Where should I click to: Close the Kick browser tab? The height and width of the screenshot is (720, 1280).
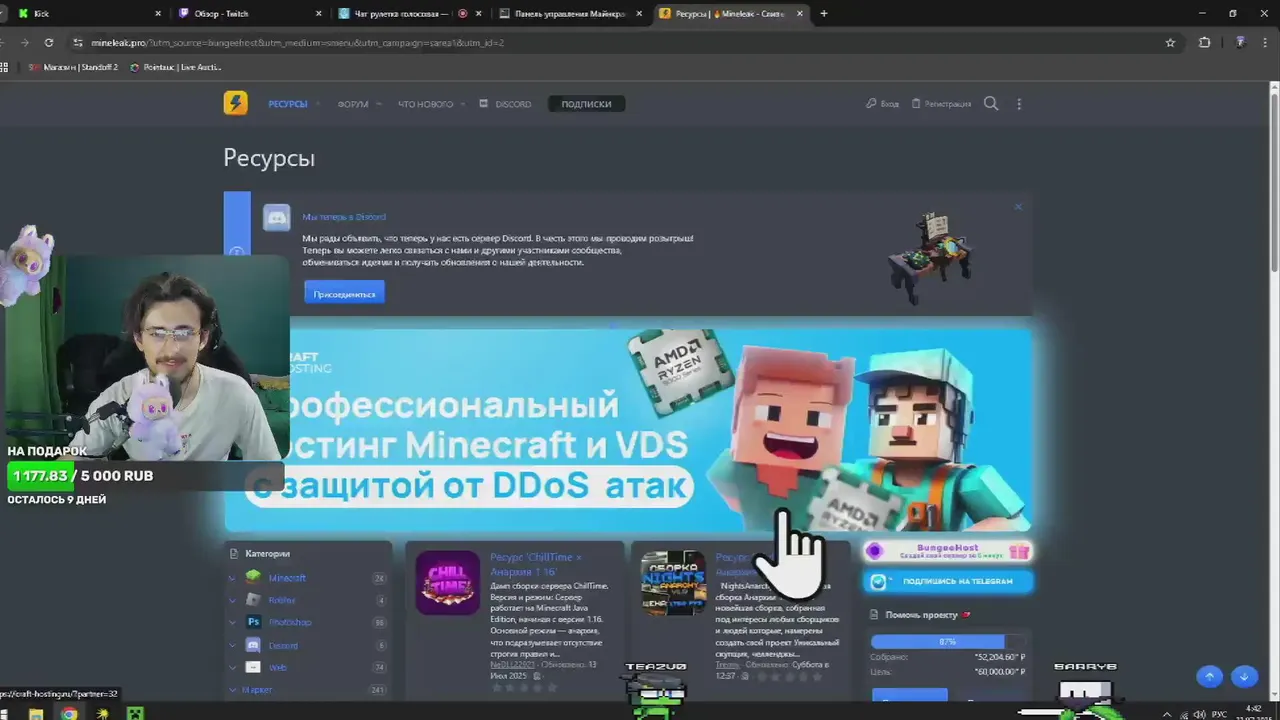click(158, 14)
